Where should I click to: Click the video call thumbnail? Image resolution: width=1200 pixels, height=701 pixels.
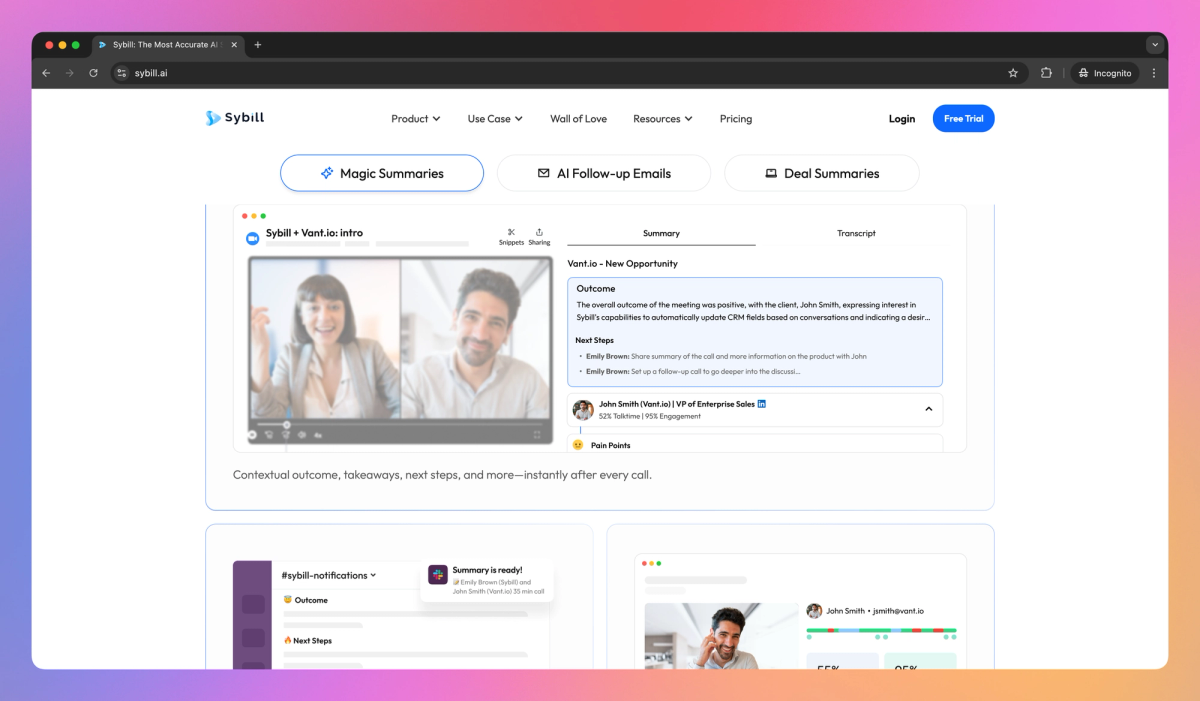400,350
